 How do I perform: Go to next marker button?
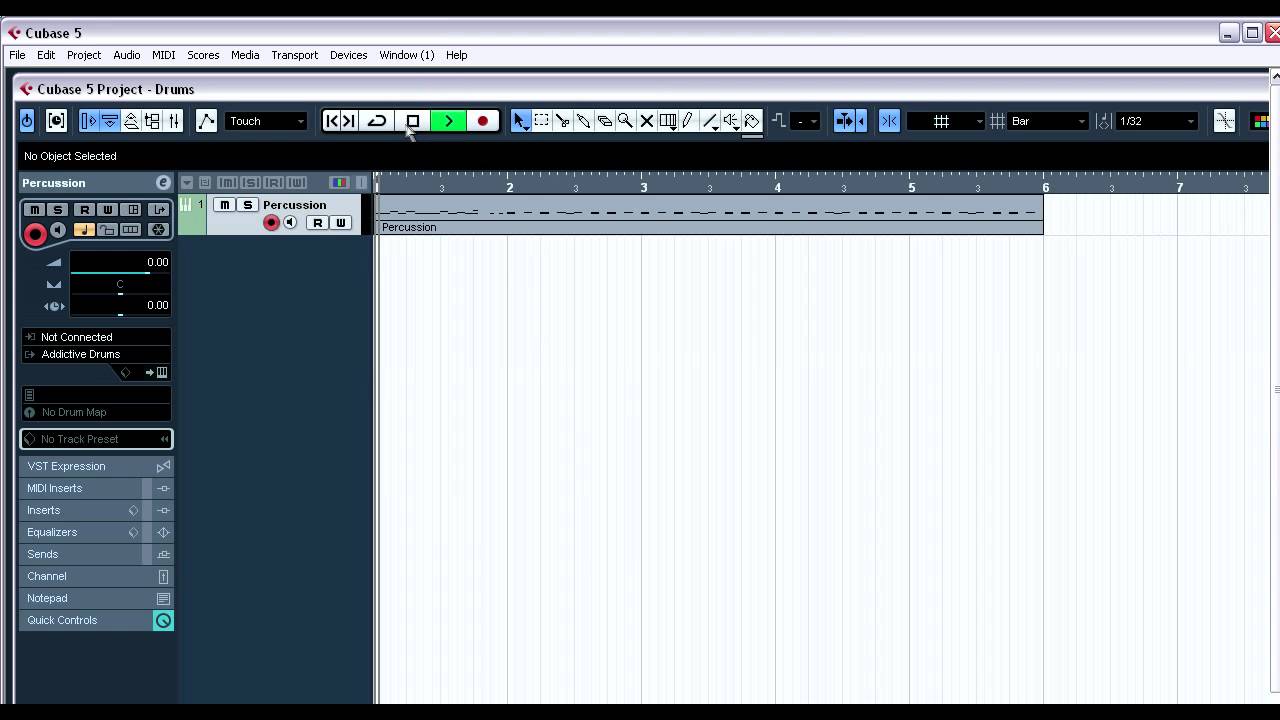pos(349,121)
